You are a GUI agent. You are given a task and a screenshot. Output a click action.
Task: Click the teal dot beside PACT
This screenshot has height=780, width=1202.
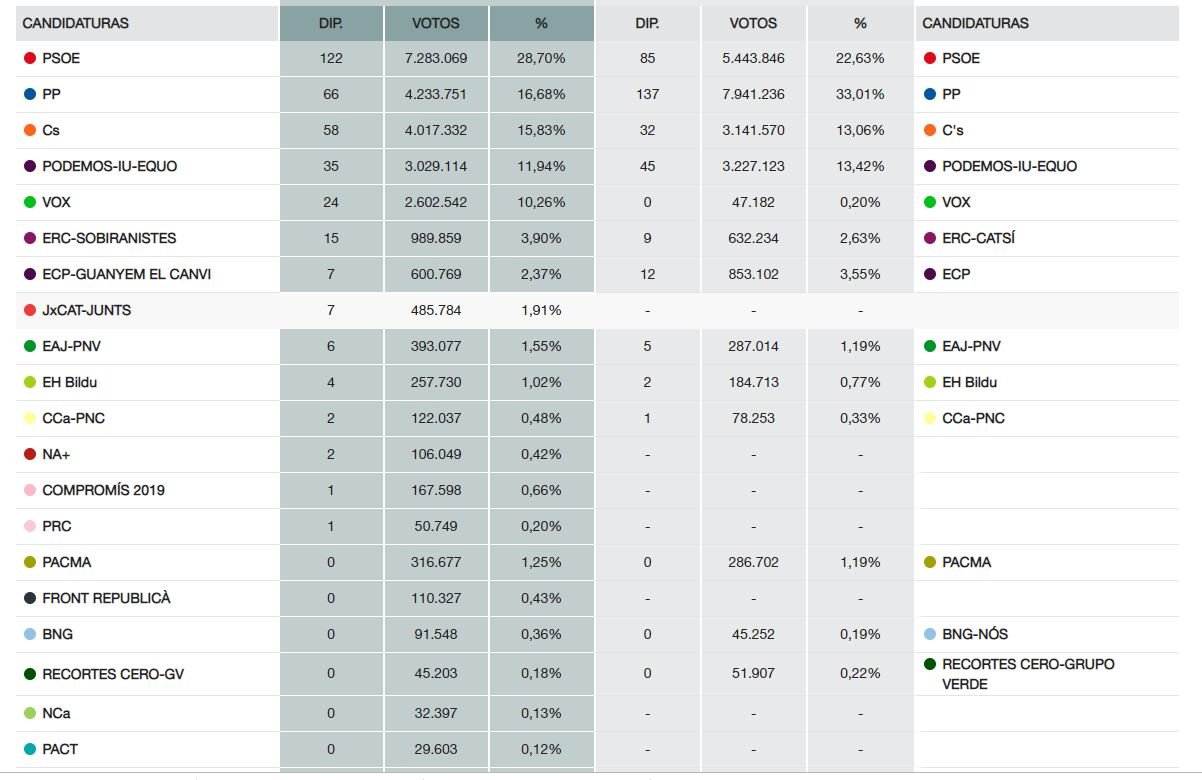pos(30,749)
